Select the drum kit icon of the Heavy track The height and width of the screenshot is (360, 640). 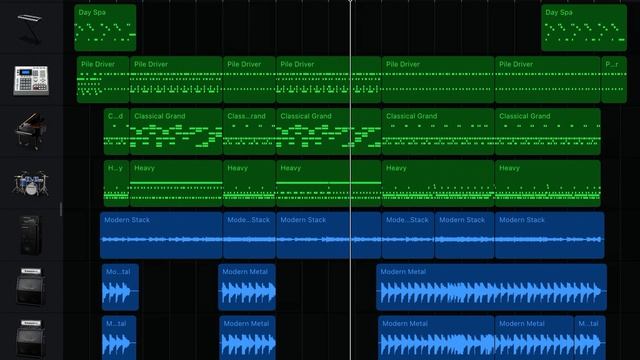pos(31,184)
